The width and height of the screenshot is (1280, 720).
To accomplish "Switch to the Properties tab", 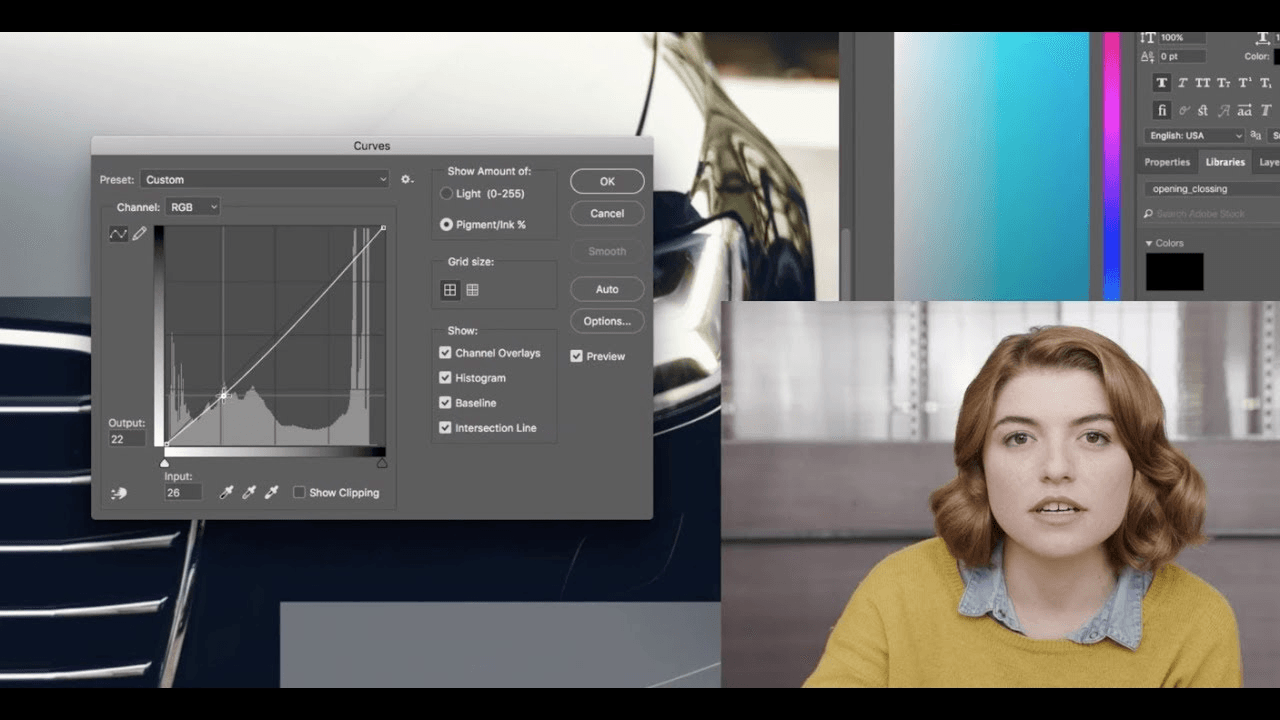I will pyautogui.click(x=1167, y=162).
